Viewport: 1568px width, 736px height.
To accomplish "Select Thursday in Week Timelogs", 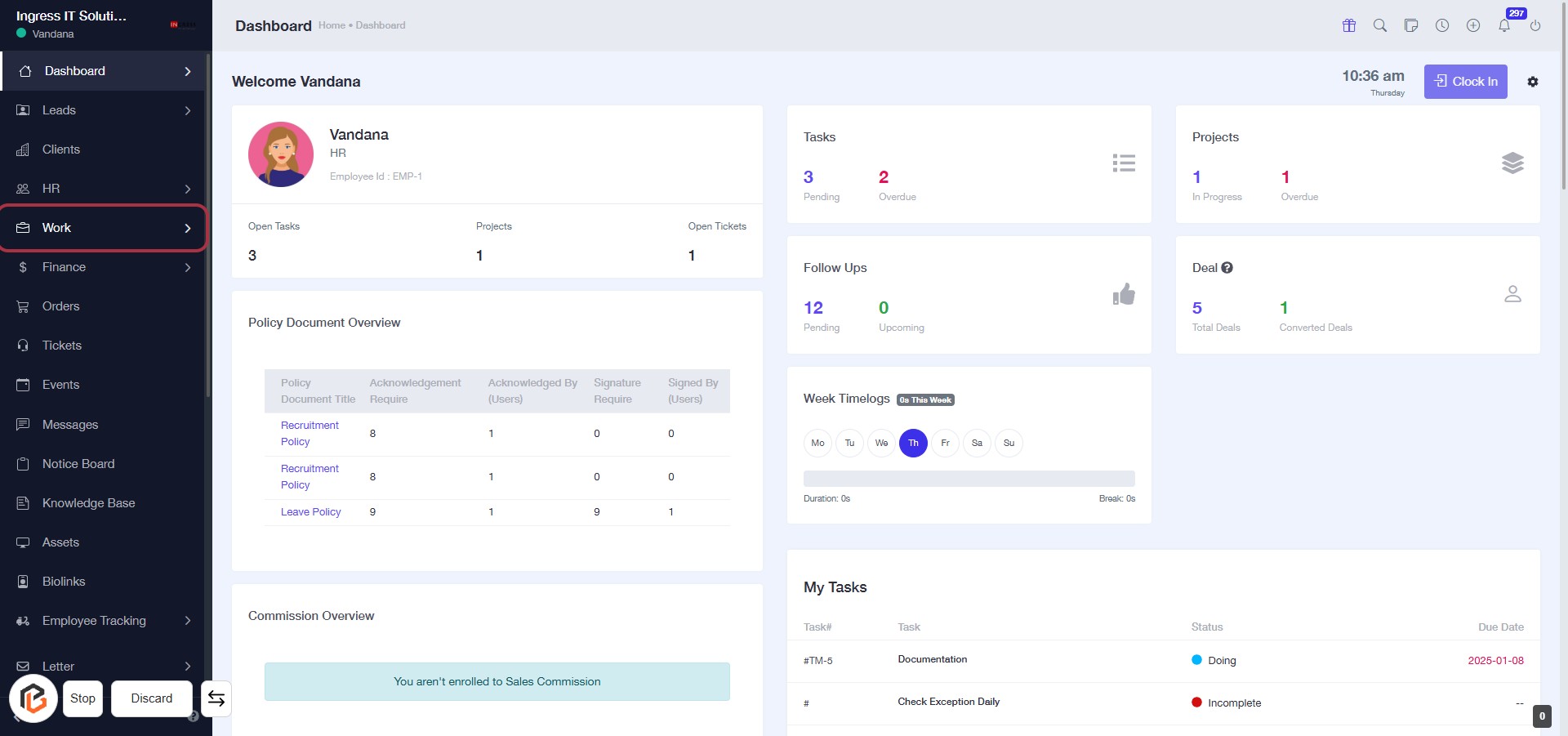I will coord(913,443).
